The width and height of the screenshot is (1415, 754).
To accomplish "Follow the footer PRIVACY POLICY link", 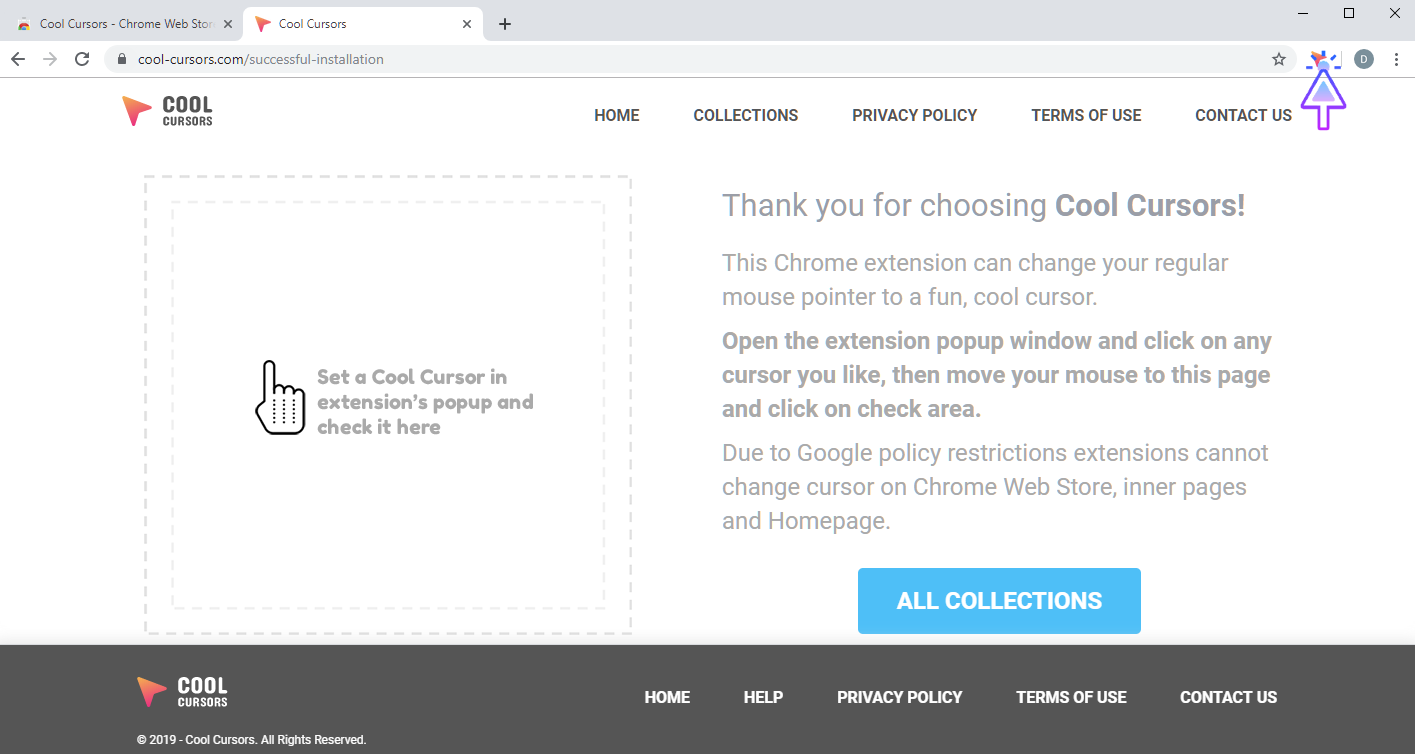I will click(x=900, y=697).
